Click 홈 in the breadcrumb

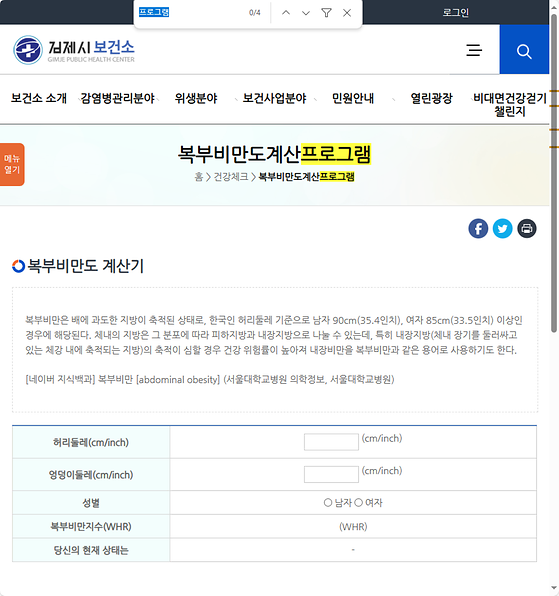[x=198, y=177]
